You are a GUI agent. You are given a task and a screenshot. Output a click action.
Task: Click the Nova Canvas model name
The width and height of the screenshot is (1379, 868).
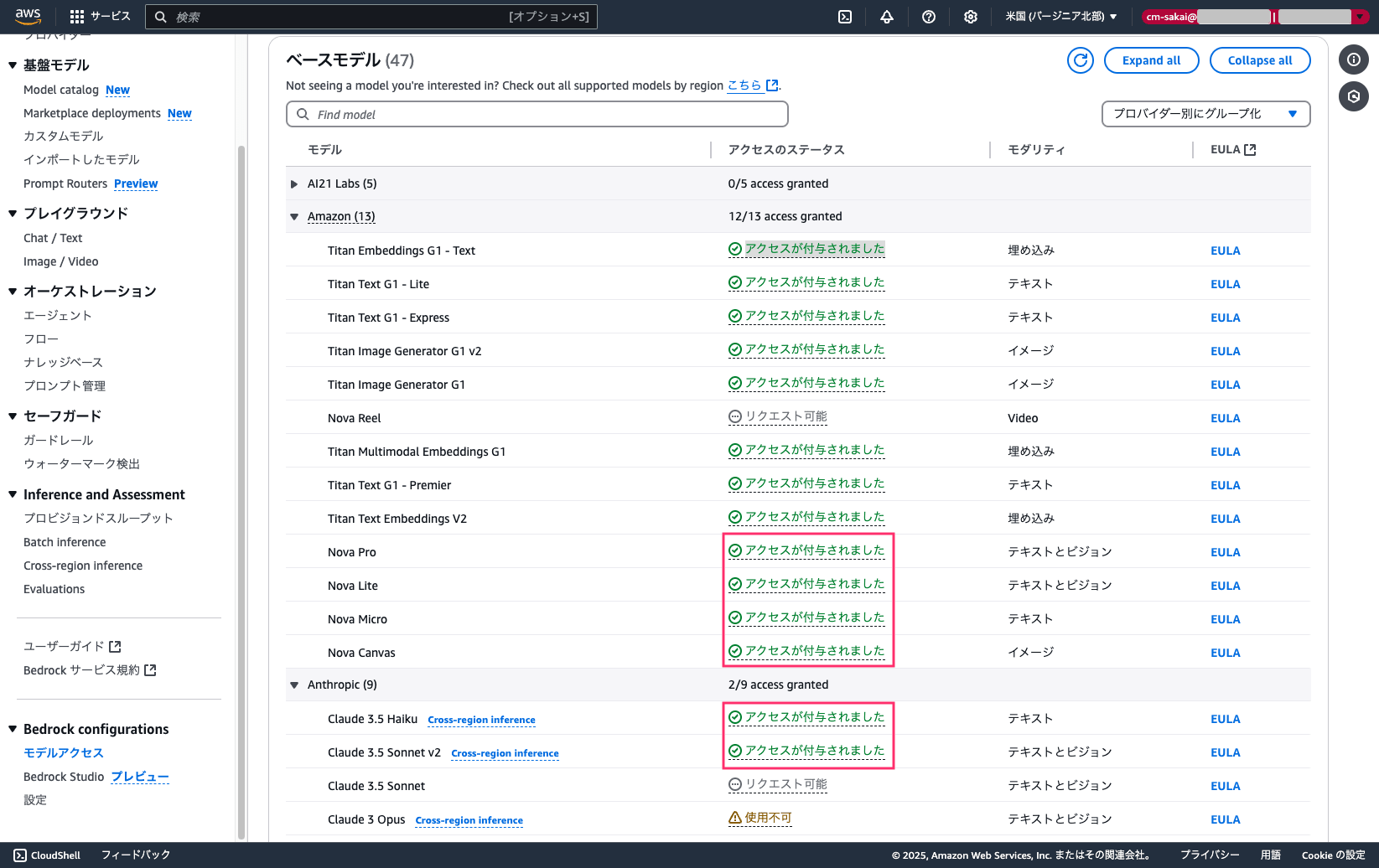pyautogui.click(x=361, y=653)
